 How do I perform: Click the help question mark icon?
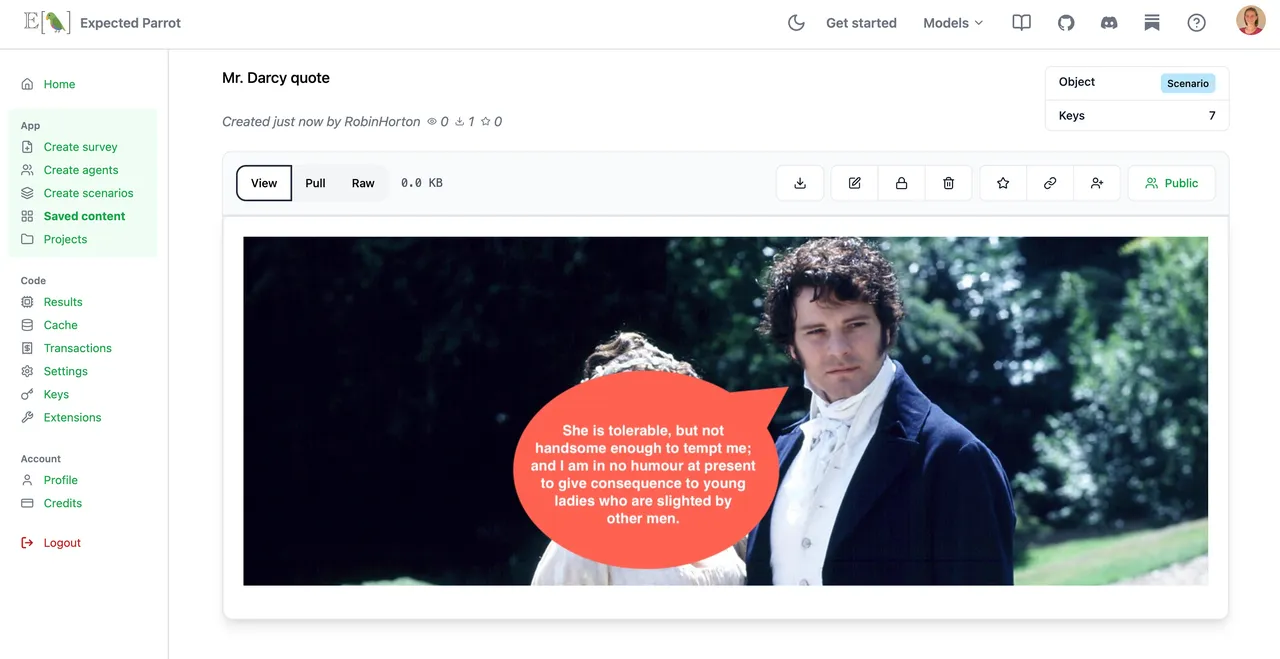point(1196,23)
